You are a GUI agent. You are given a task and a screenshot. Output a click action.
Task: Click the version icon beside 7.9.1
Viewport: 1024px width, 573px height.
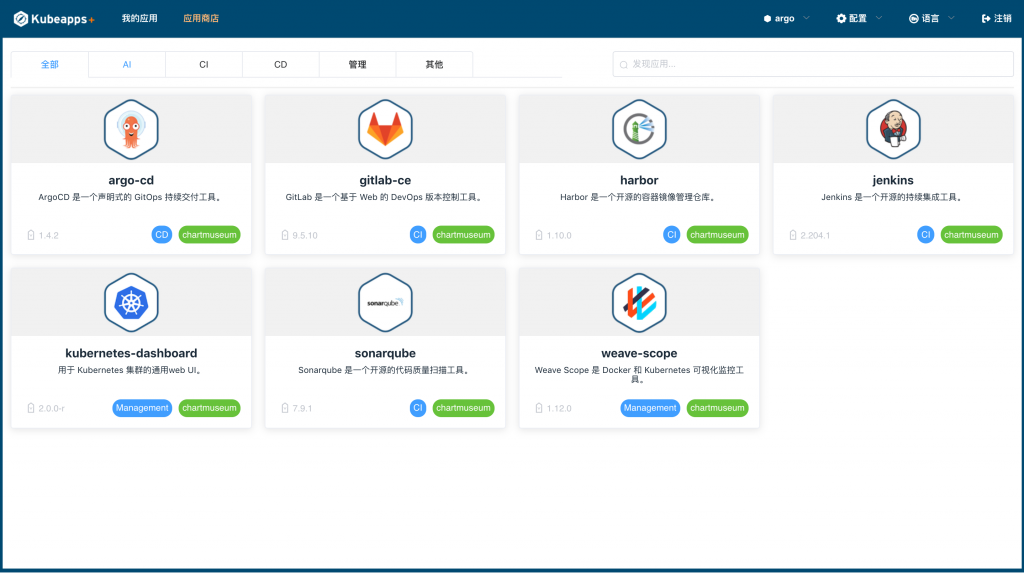pos(285,408)
